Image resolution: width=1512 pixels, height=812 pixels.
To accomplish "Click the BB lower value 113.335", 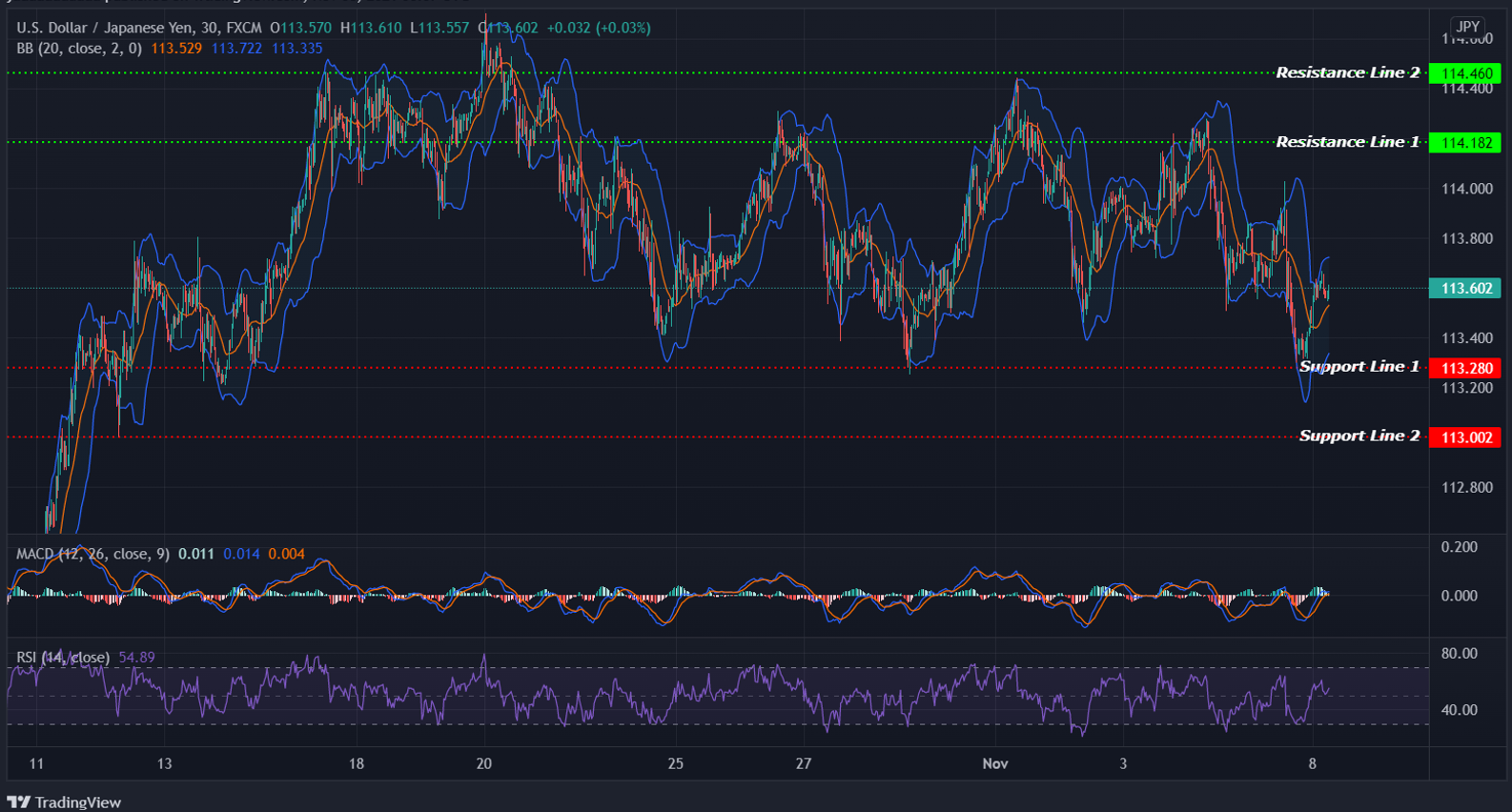I will (296, 48).
